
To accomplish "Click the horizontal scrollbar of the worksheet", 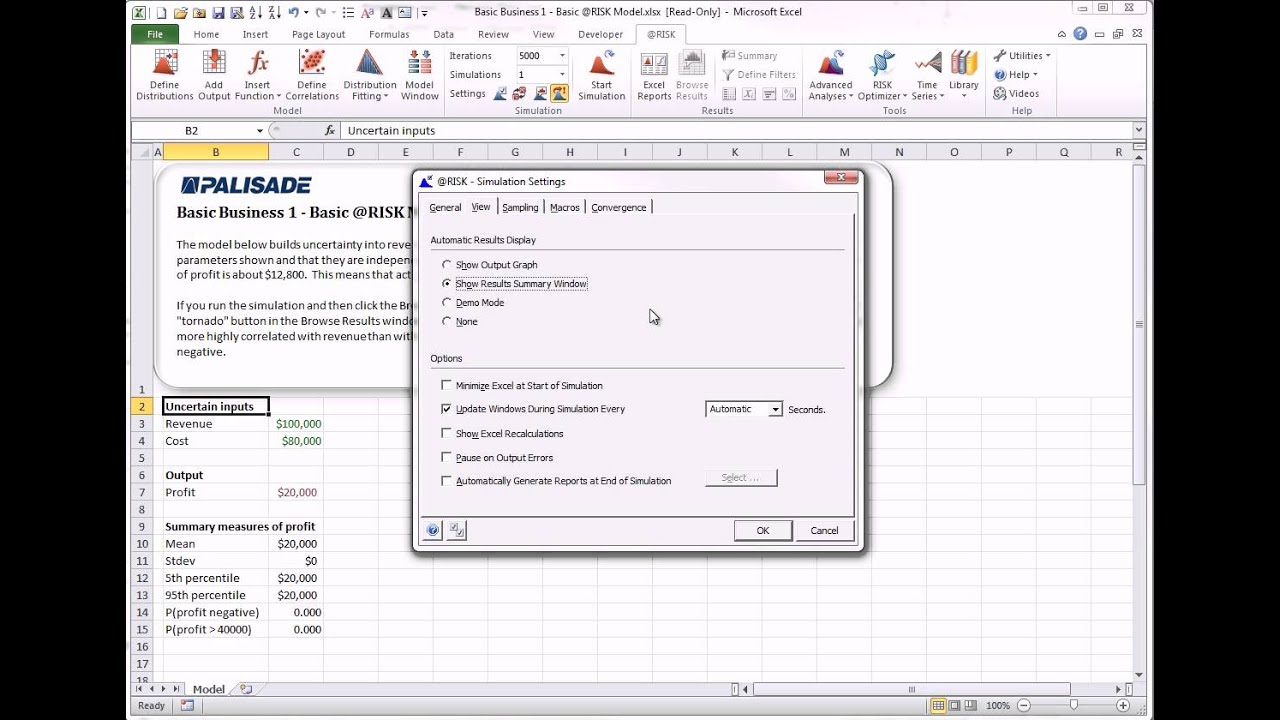I will tap(911, 689).
